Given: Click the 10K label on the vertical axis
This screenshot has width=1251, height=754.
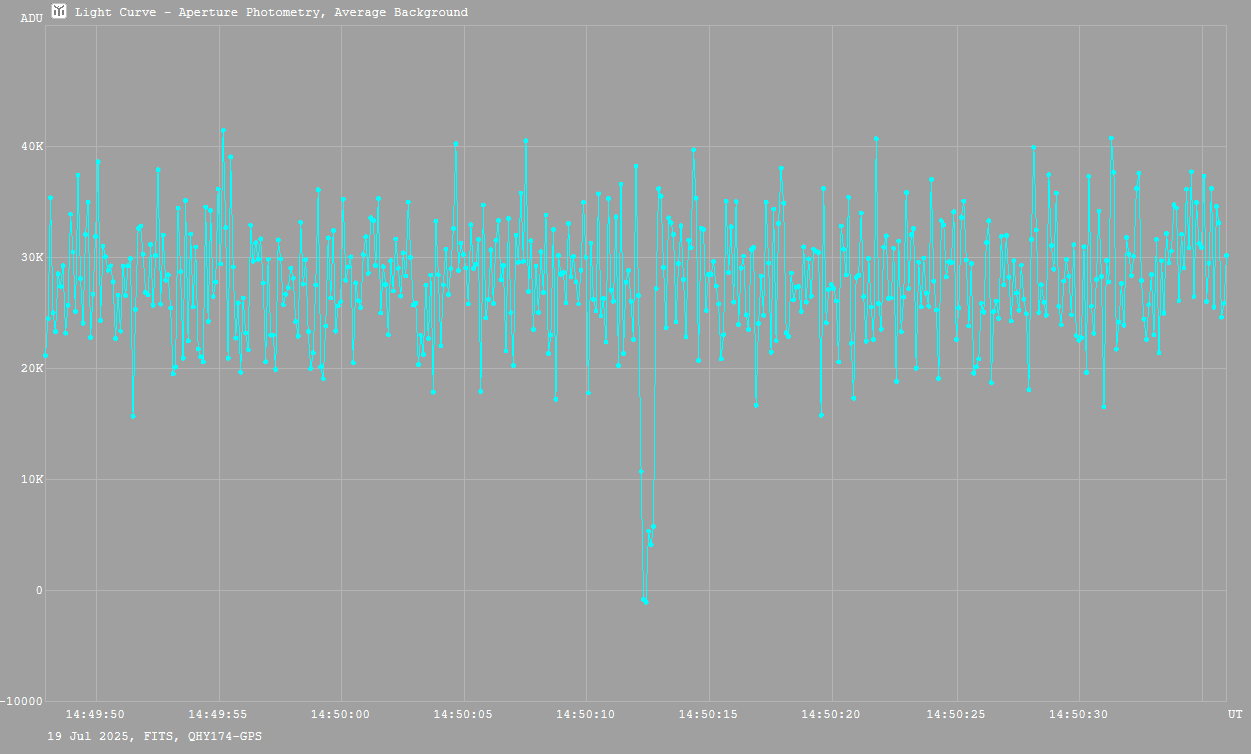Looking at the screenshot, I should (x=33, y=480).
